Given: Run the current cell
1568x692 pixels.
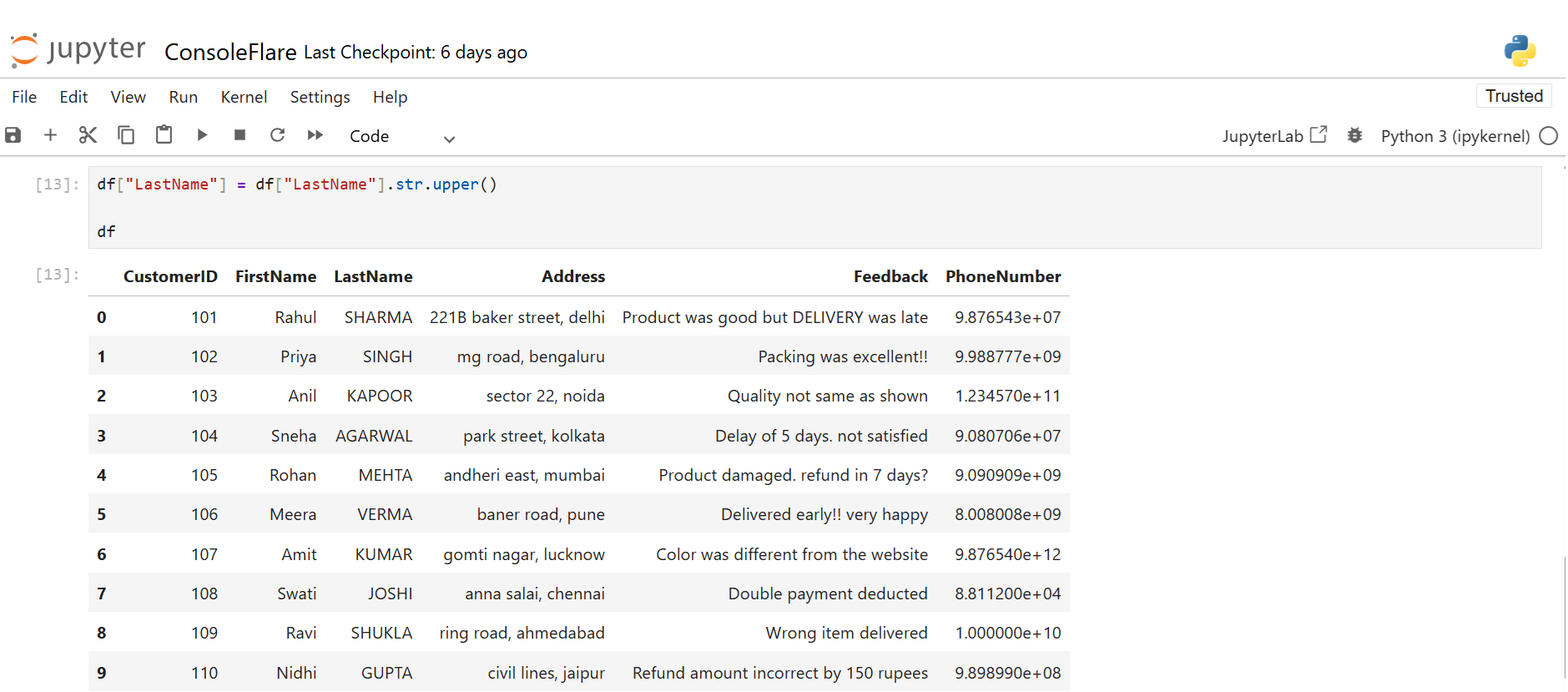Looking at the screenshot, I should [202, 135].
